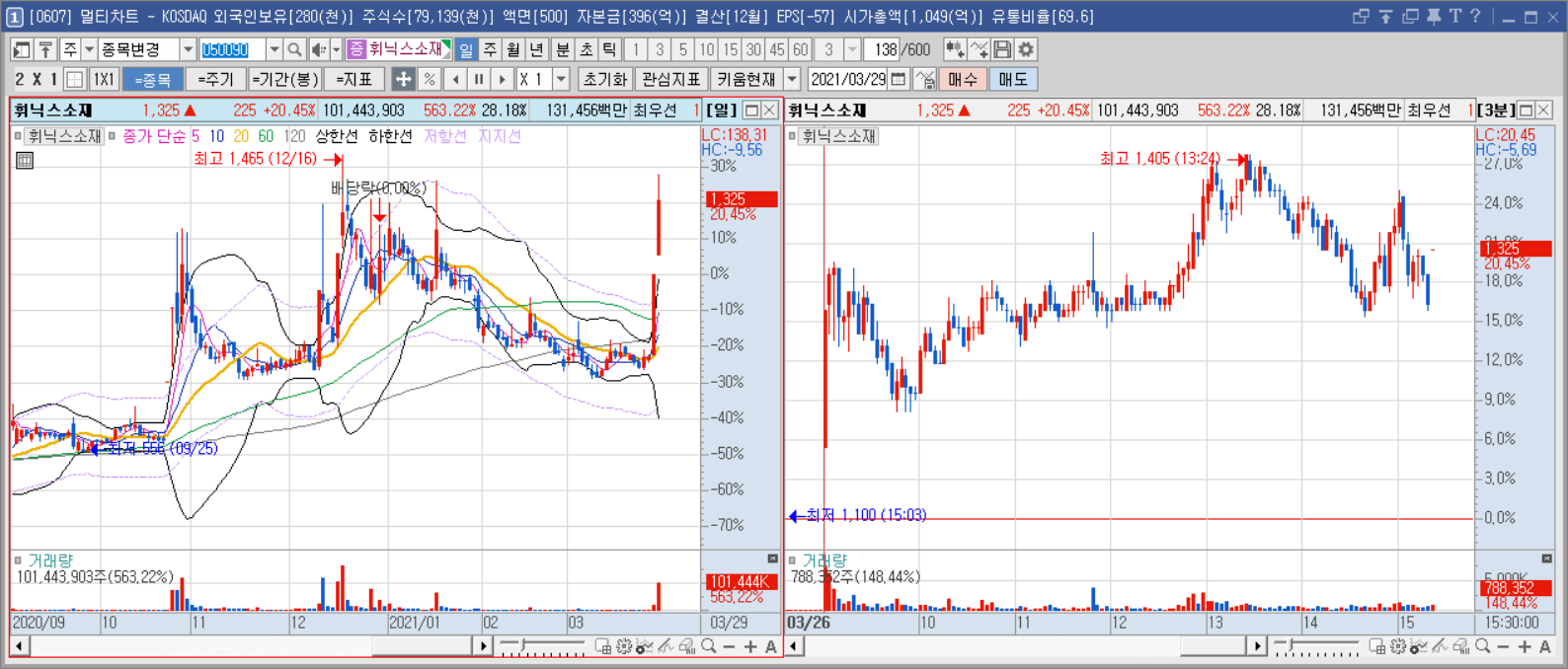Switch to the 월 monthly period tab

pyautogui.click(x=513, y=49)
